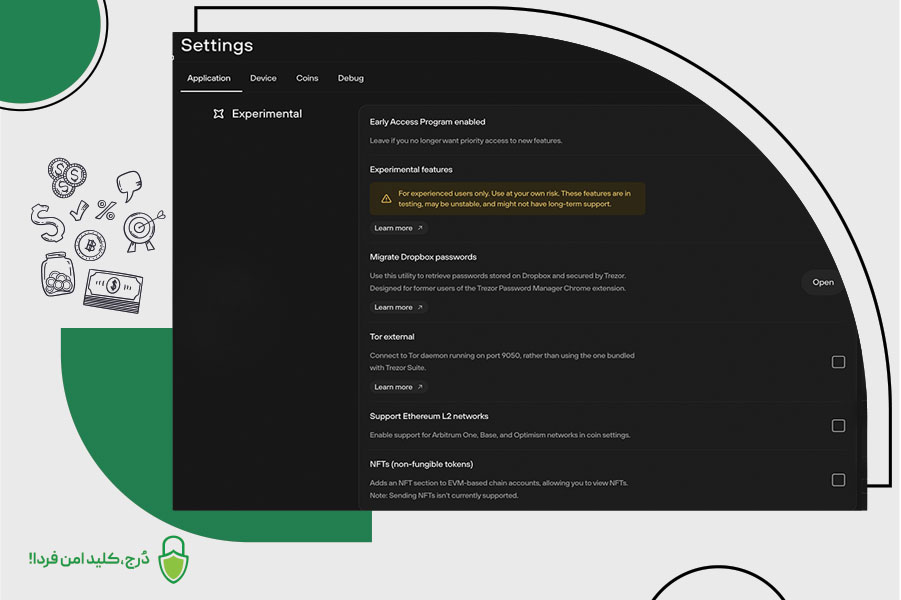Click the Experimental features heading
The image size is (901, 600).
point(411,170)
